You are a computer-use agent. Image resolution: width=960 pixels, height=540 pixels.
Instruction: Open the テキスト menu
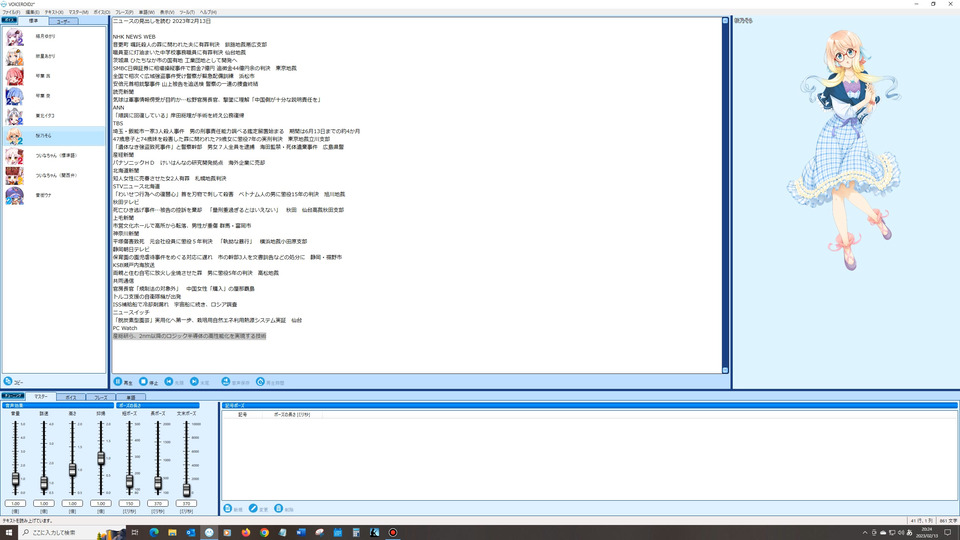tap(54, 12)
